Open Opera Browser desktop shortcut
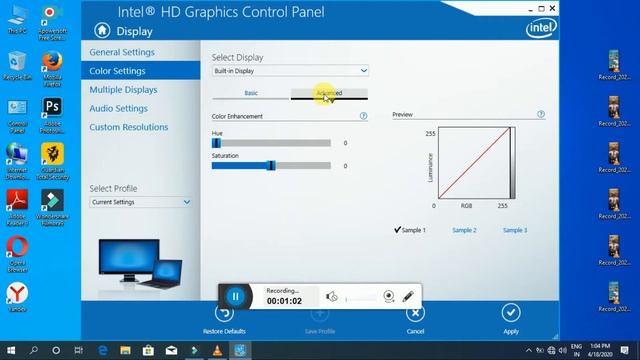Screen dimensions: 640x360 pyautogui.click(x=17, y=255)
